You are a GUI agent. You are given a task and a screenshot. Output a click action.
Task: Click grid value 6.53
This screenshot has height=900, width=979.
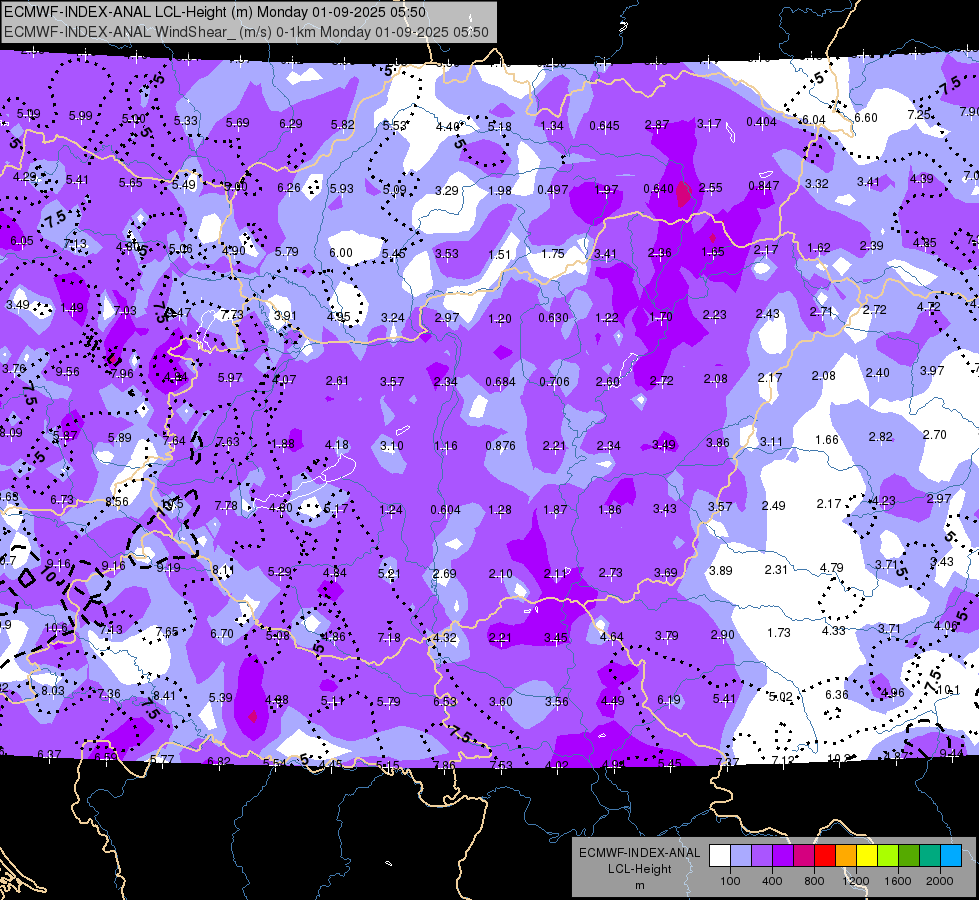445,701
